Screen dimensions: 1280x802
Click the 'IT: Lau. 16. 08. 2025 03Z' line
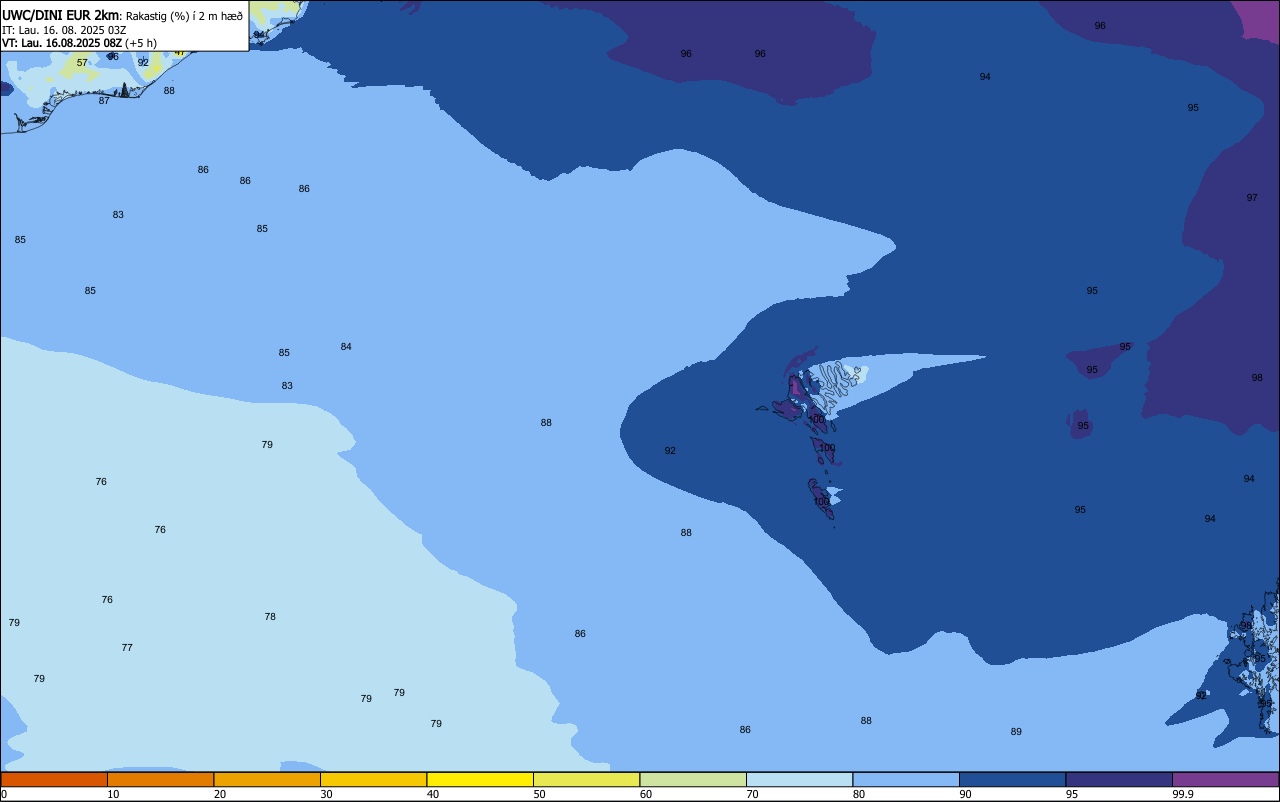64,30
